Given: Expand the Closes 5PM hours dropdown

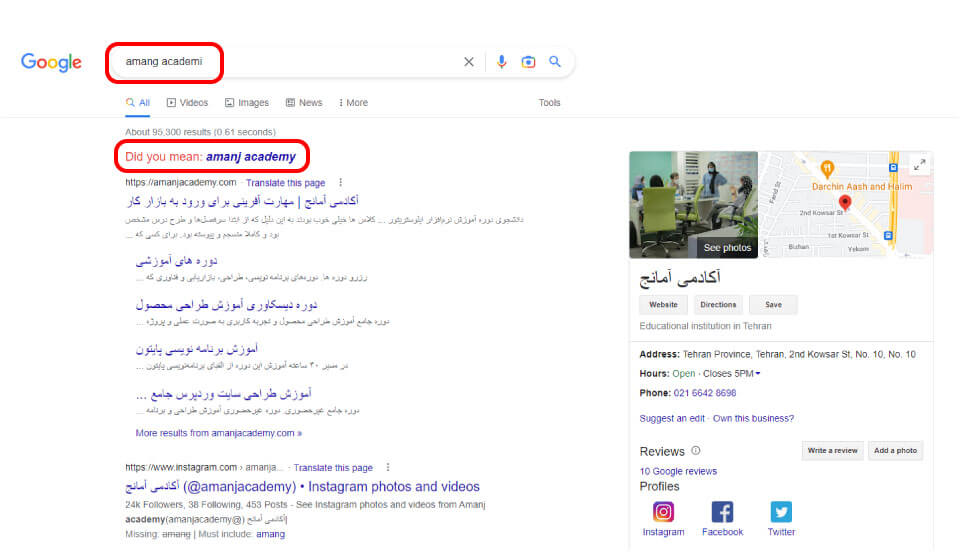Looking at the screenshot, I should pos(732,374).
